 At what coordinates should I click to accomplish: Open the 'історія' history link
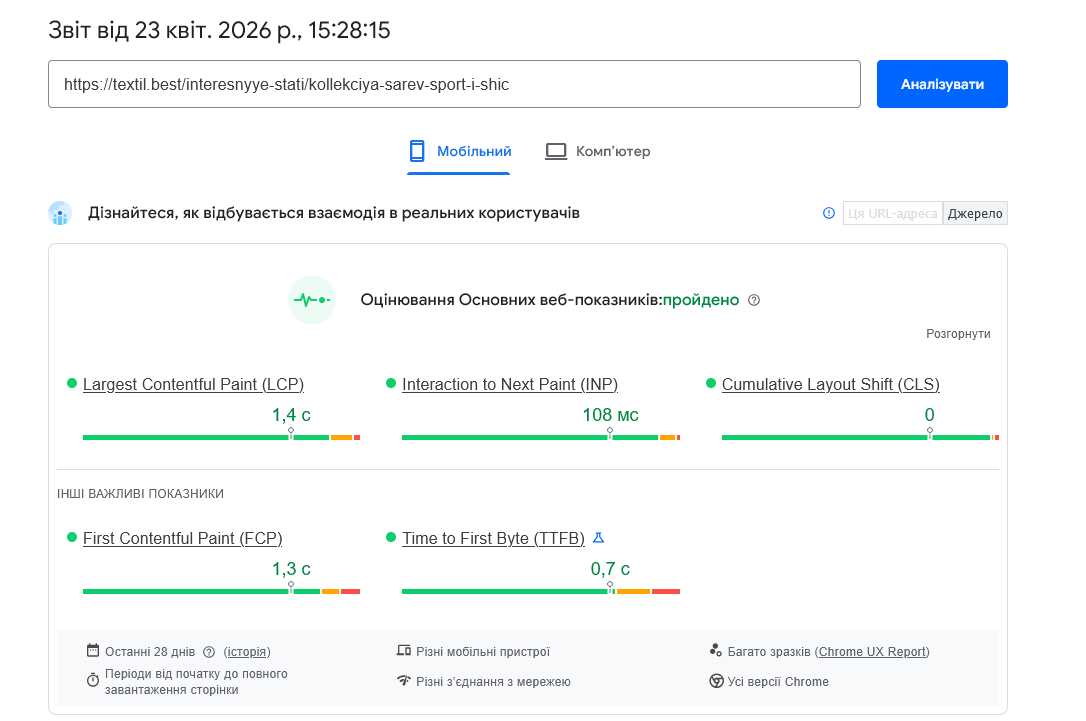click(x=247, y=652)
